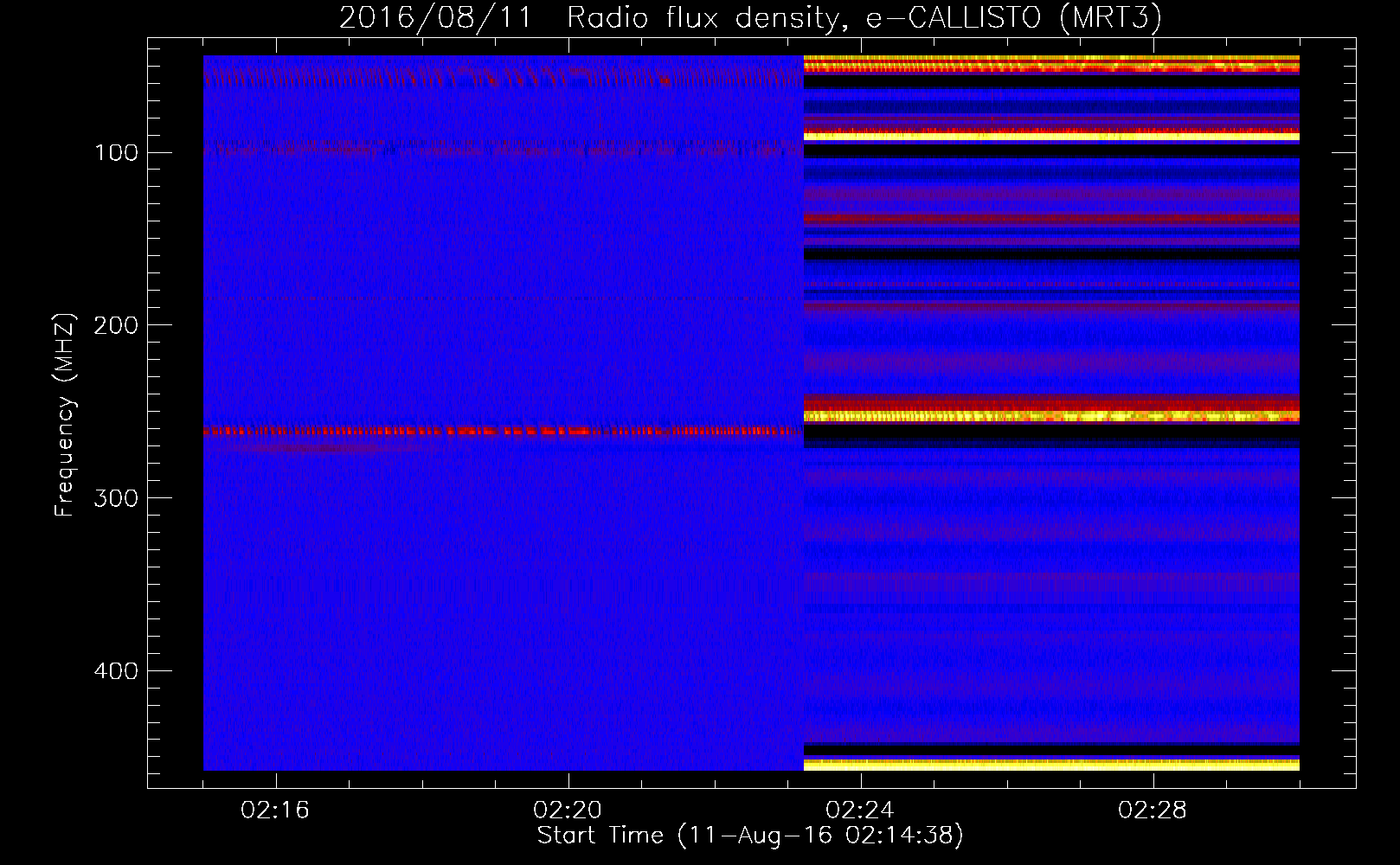The height and width of the screenshot is (865, 1400).
Task: Click the bright yellow band near 90 MHz
Action: (x=1051, y=136)
